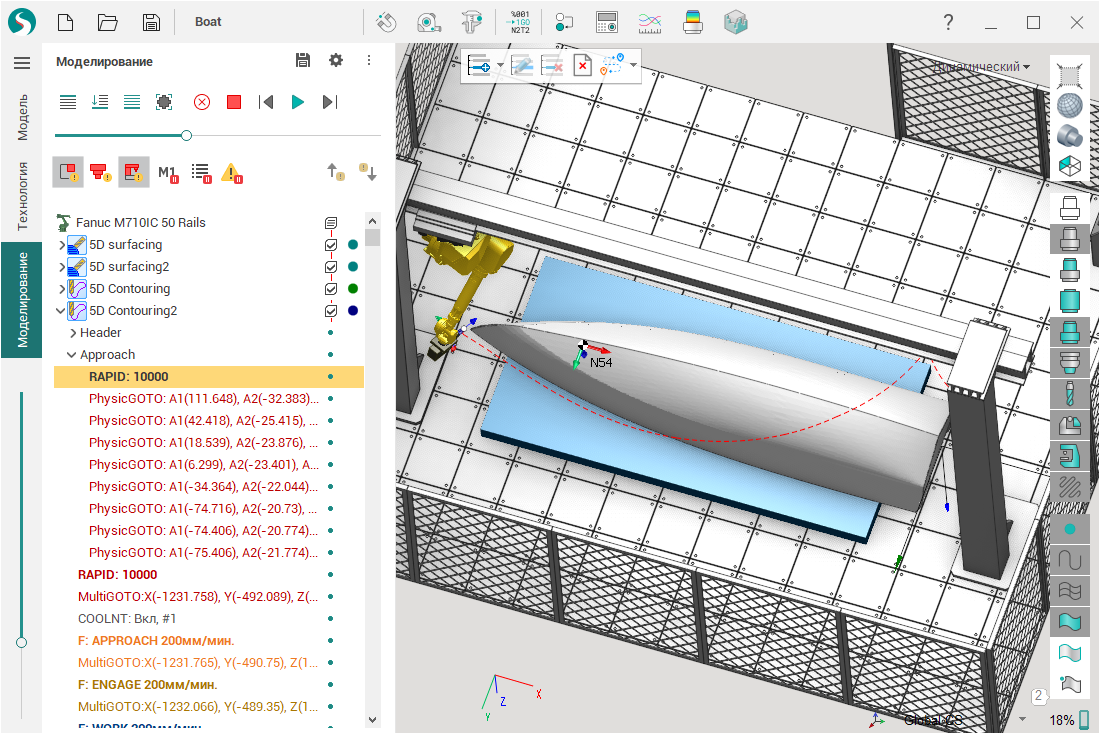Collapse the 5D Contouring2 tree node
The image size is (1100, 734).
(61, 311)
